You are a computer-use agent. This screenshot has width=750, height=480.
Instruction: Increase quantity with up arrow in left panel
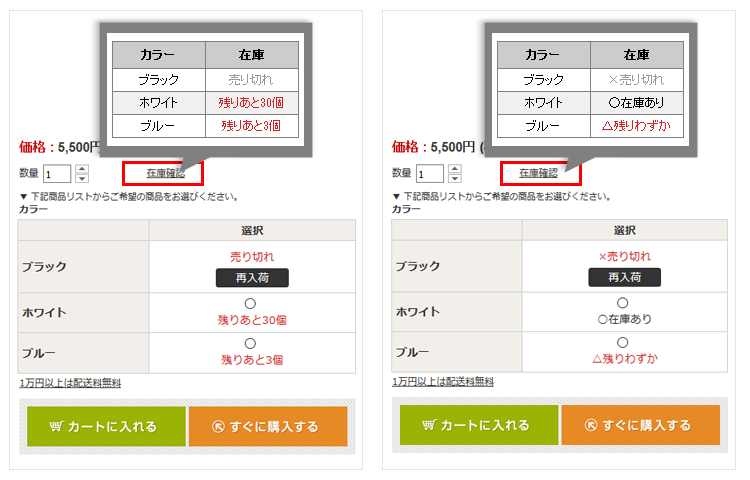click(x=82, y=169)
